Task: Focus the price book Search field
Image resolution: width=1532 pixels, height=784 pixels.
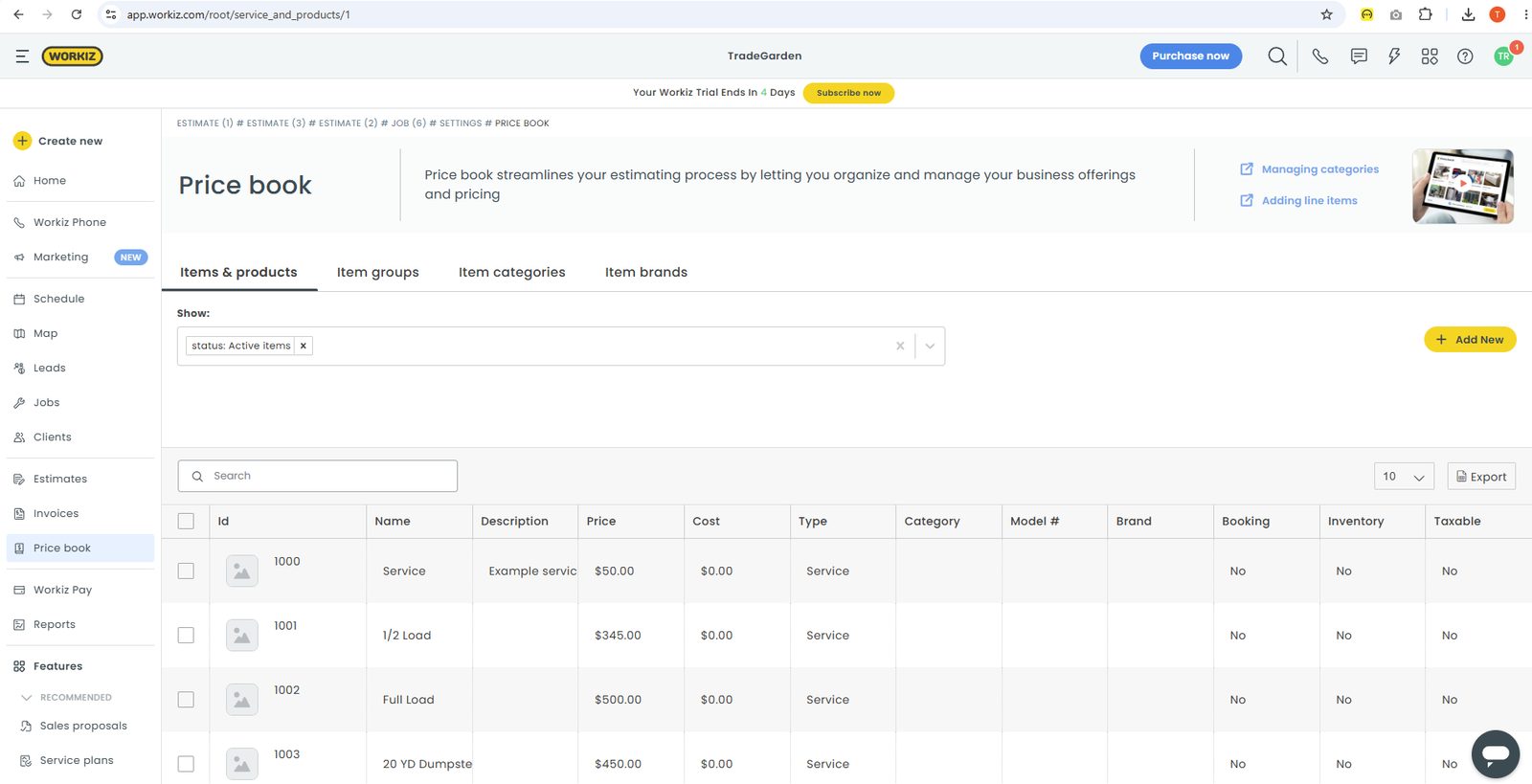Action: click(318, 477)
